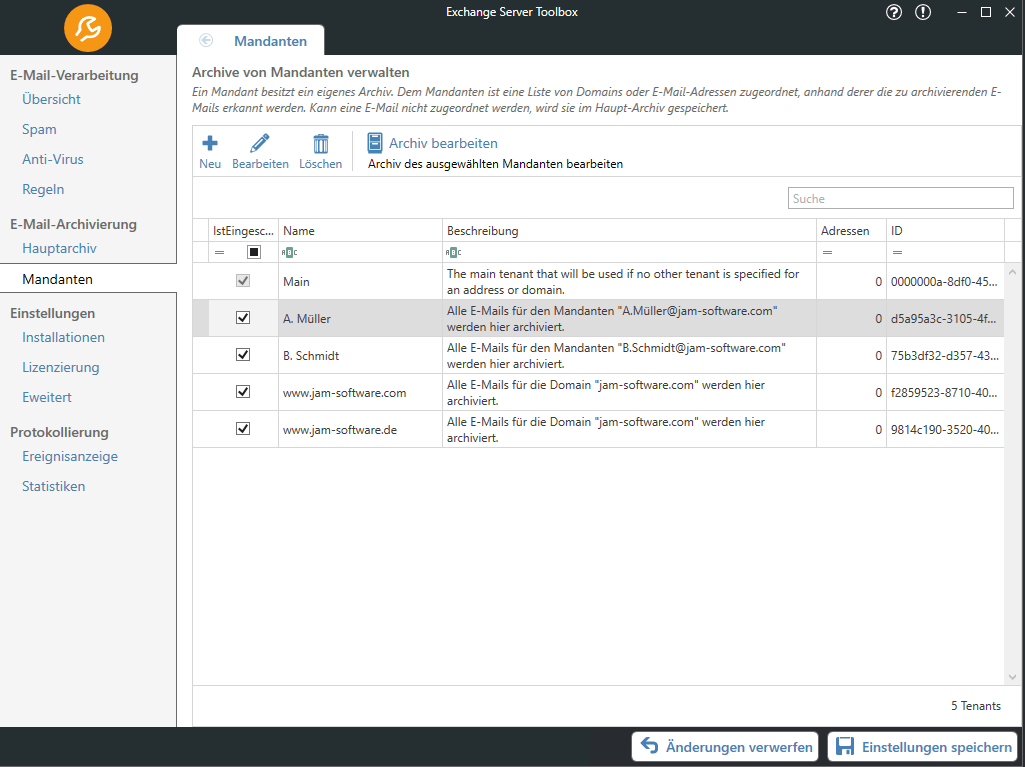The image size is (1025, 767).
Task: Select www.jam-software.de name cell
Action: 360,430
